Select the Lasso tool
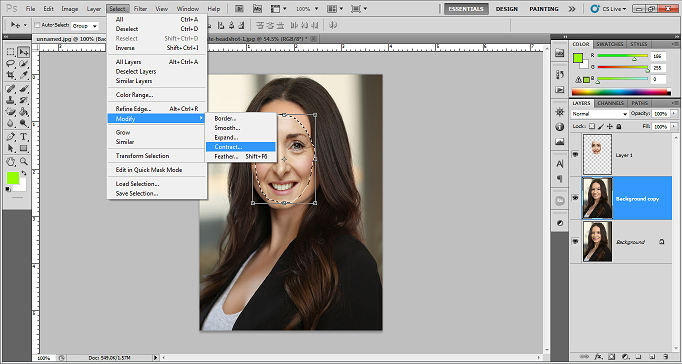Viewport: 682px width, 364px height. click(x=10, y=63)
